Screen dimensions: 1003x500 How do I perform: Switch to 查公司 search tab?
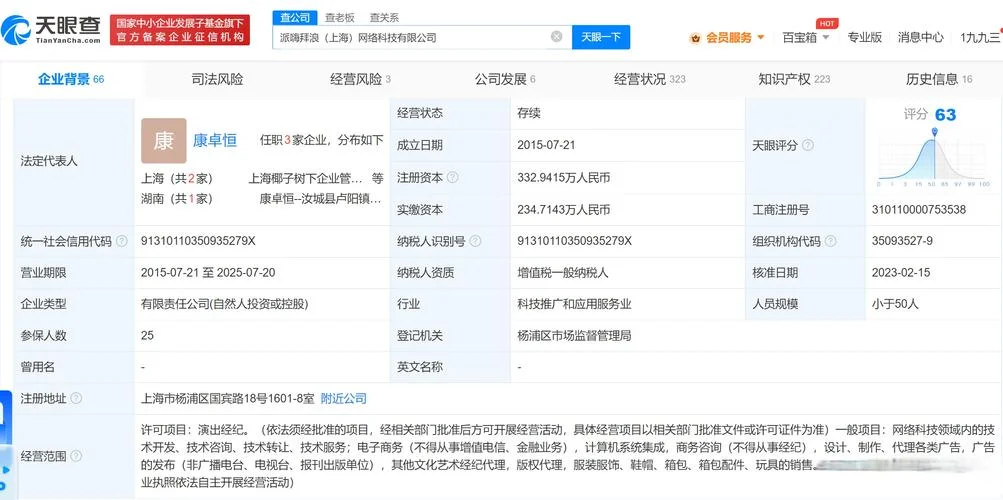point(295,17)
